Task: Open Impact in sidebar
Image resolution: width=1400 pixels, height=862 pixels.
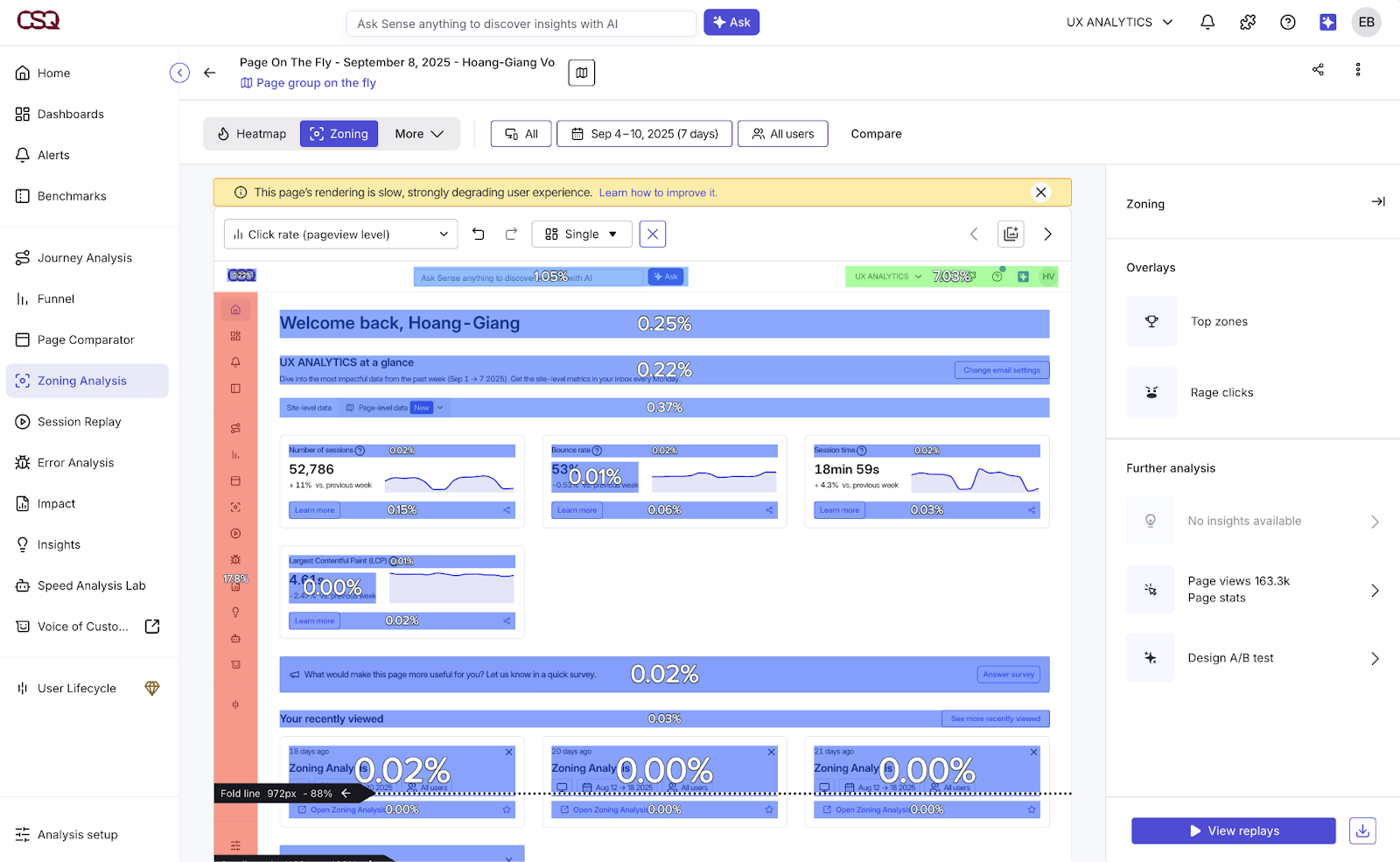Action: pos(87,504)
